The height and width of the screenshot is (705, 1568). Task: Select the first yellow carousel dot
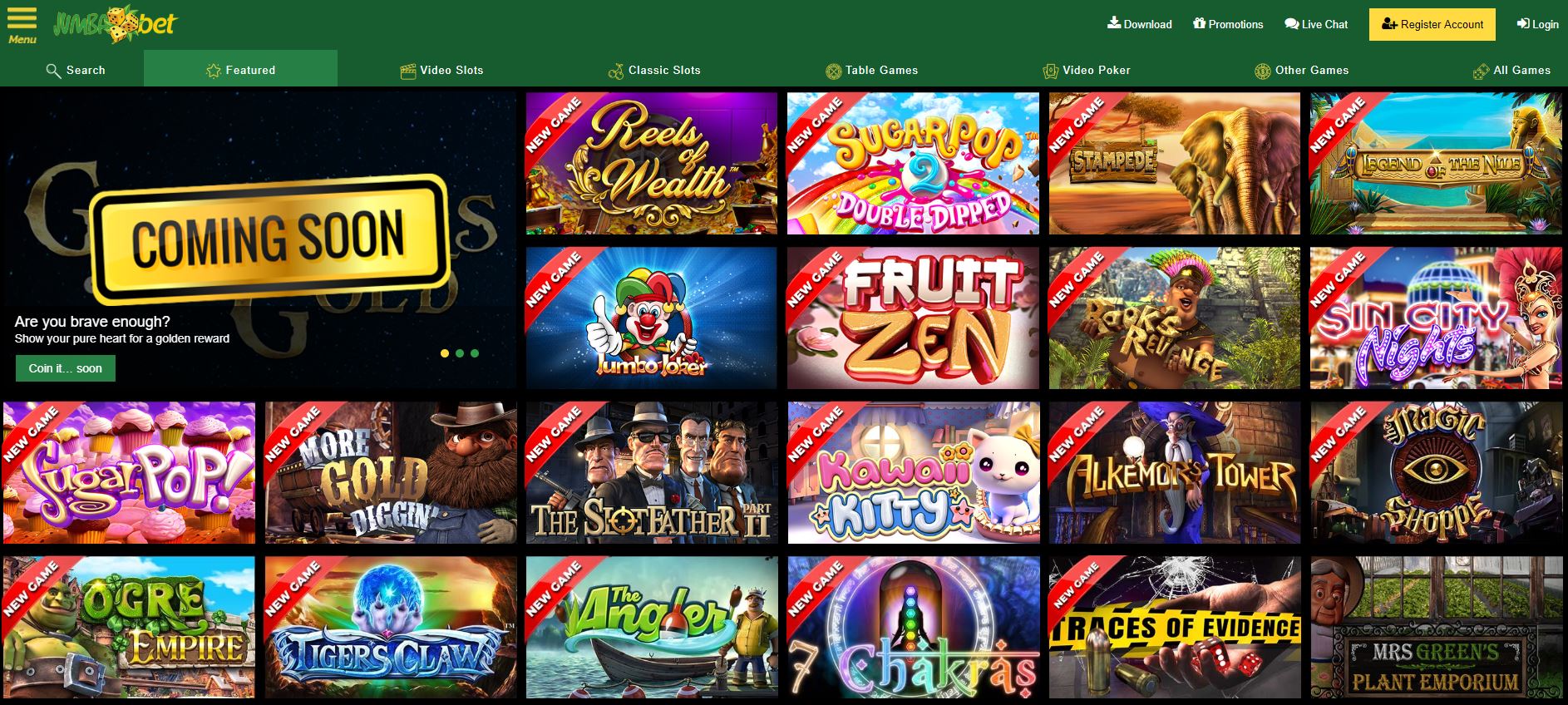(x=445, y=353)
